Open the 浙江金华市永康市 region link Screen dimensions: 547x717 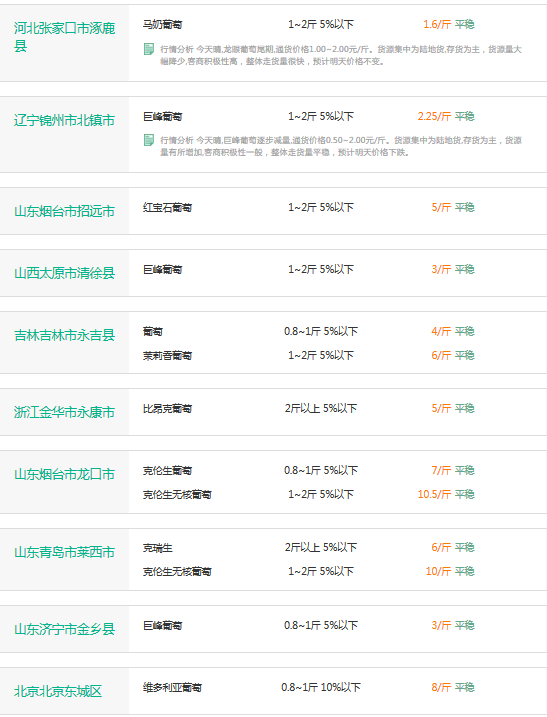(x=64, y=412)
